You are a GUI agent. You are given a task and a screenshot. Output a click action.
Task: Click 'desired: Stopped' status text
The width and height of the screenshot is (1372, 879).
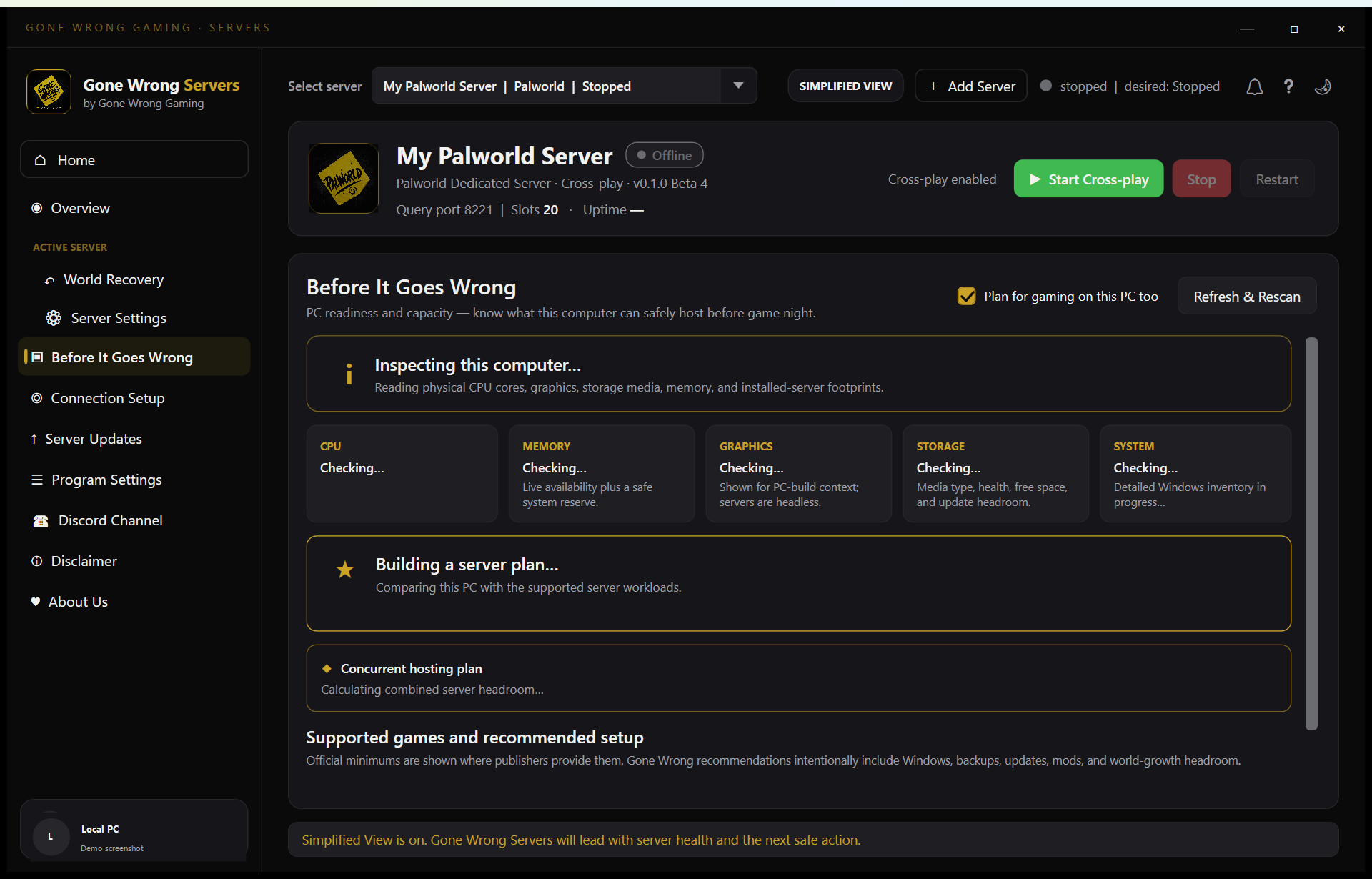(1172, 86)
